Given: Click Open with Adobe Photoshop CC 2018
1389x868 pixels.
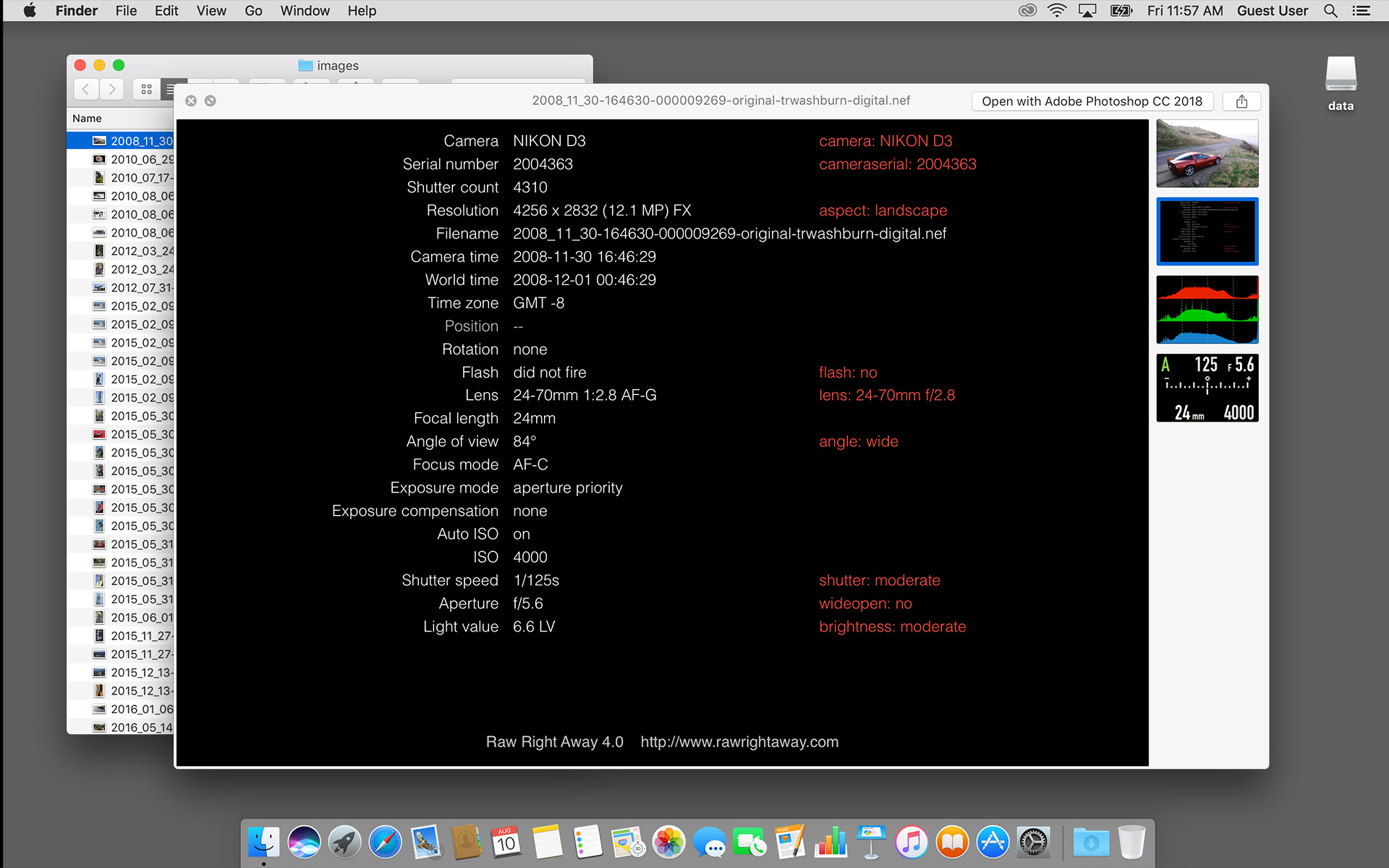Looking at the screenshot, I should click(1092, 101).
